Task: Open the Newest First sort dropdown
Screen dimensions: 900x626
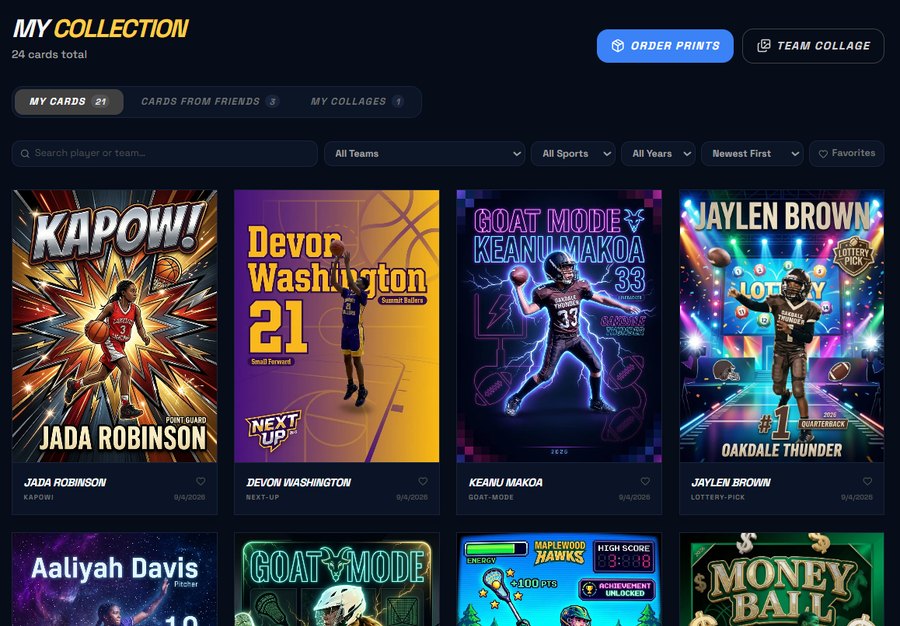Action: click(752, 153)
